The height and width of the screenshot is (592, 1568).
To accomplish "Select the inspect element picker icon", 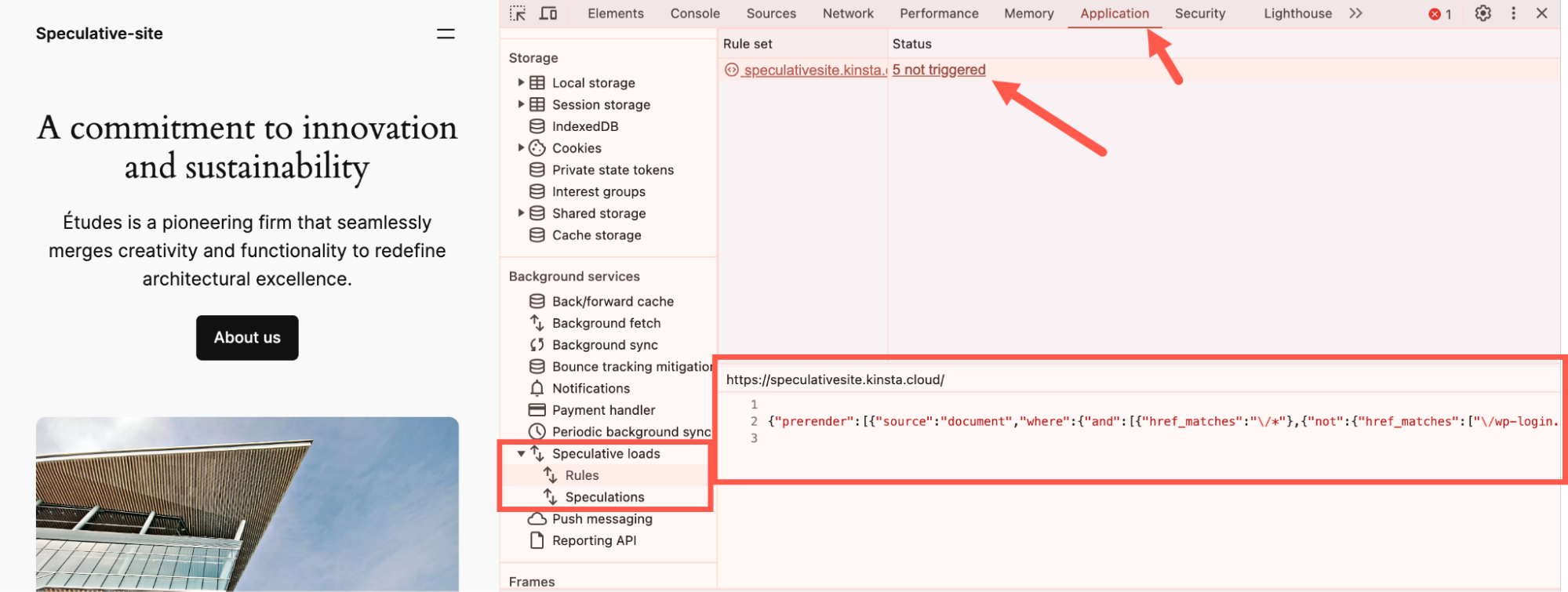I will coord(518,13).
